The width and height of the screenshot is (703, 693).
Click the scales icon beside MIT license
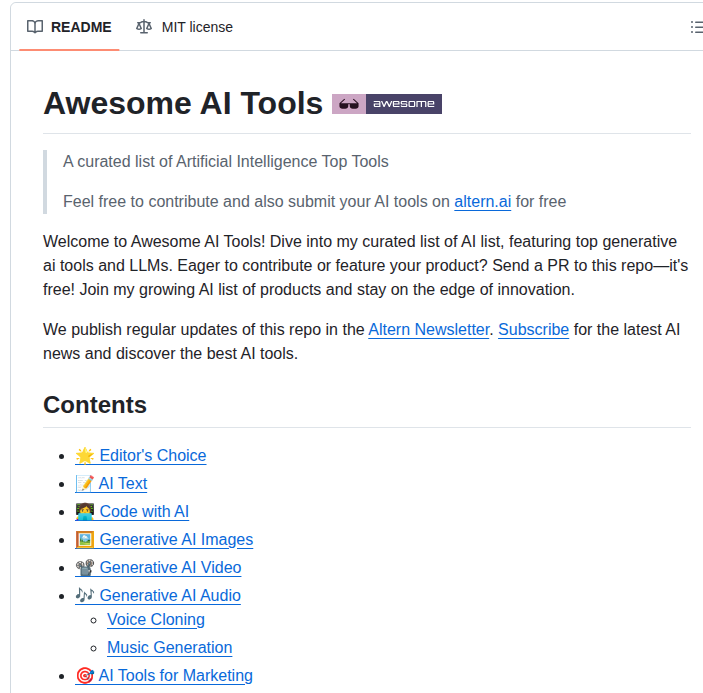pos(144,27)
